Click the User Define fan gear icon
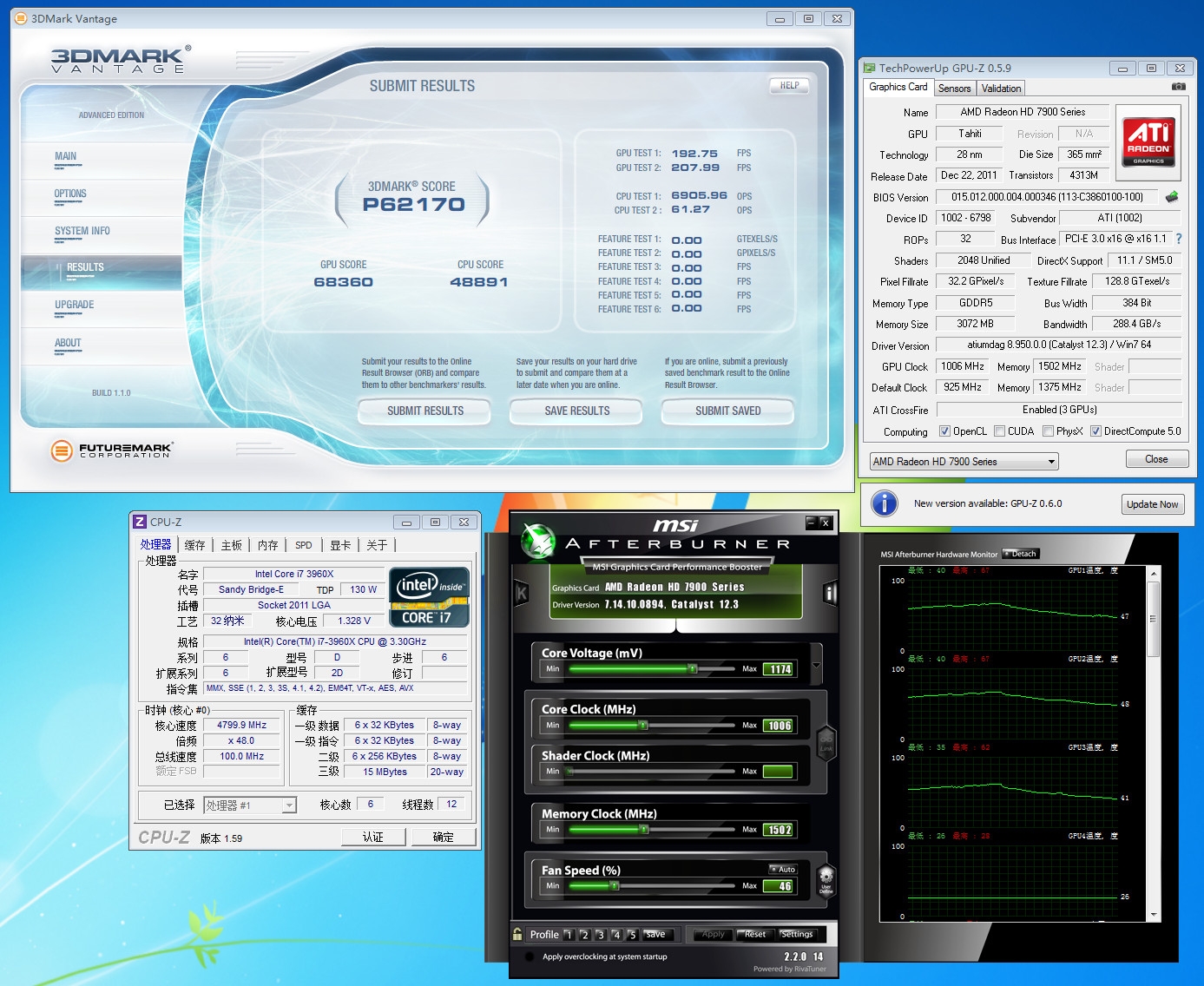The width and height of the screenshot is (1204, 986). tap(826, 879)
